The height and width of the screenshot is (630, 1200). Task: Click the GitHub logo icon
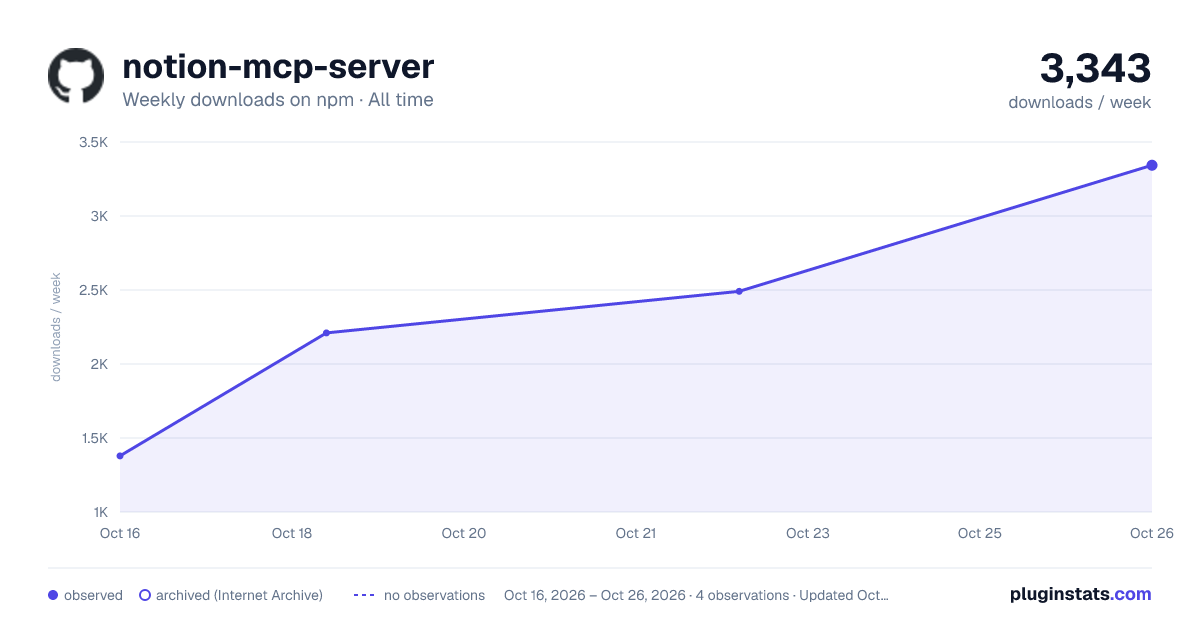pos(76,76)
